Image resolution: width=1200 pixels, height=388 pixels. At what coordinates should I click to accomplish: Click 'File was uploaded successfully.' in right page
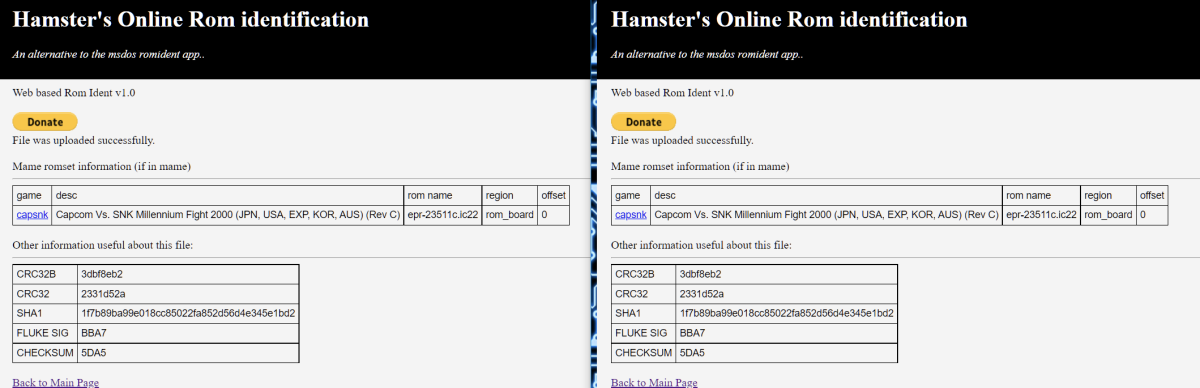[x=682, y=140]
